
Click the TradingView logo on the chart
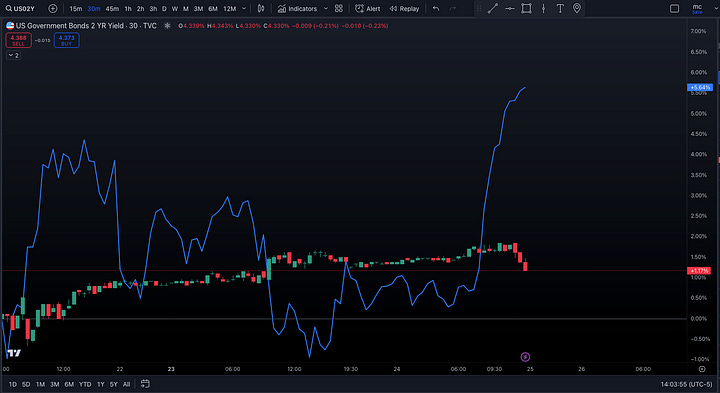click(x=14, y=353)
